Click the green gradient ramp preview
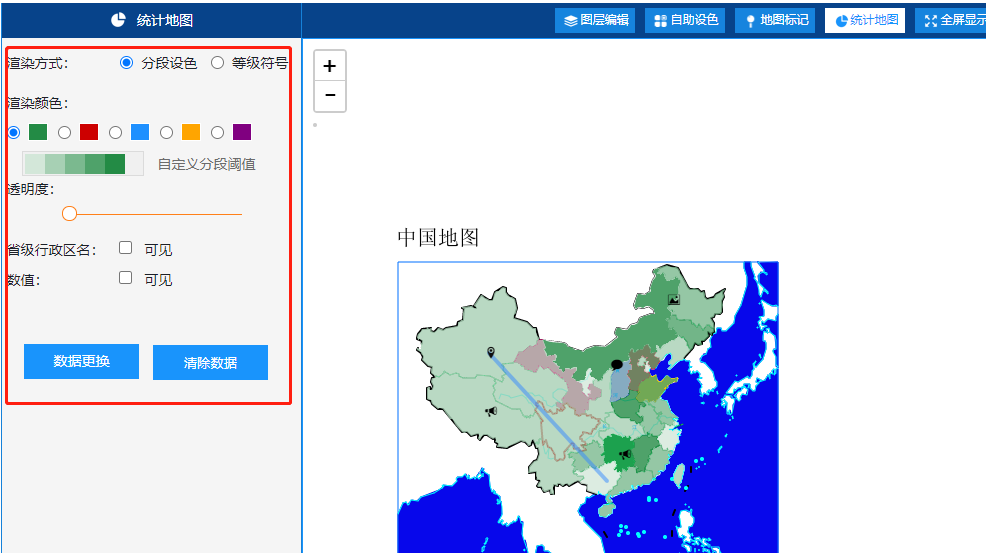 [82, 164]
